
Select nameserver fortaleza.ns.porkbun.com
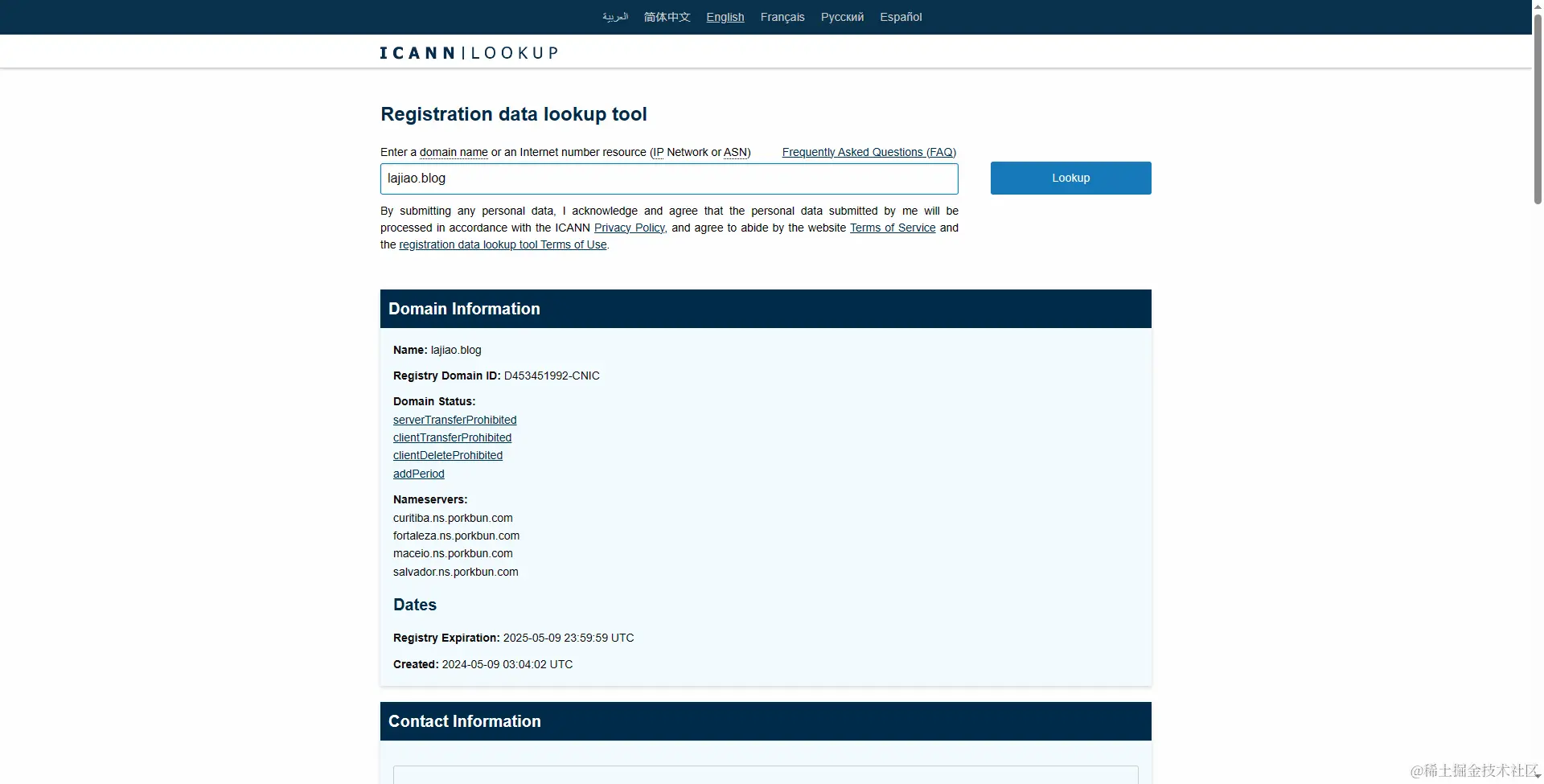pos(456,536)
